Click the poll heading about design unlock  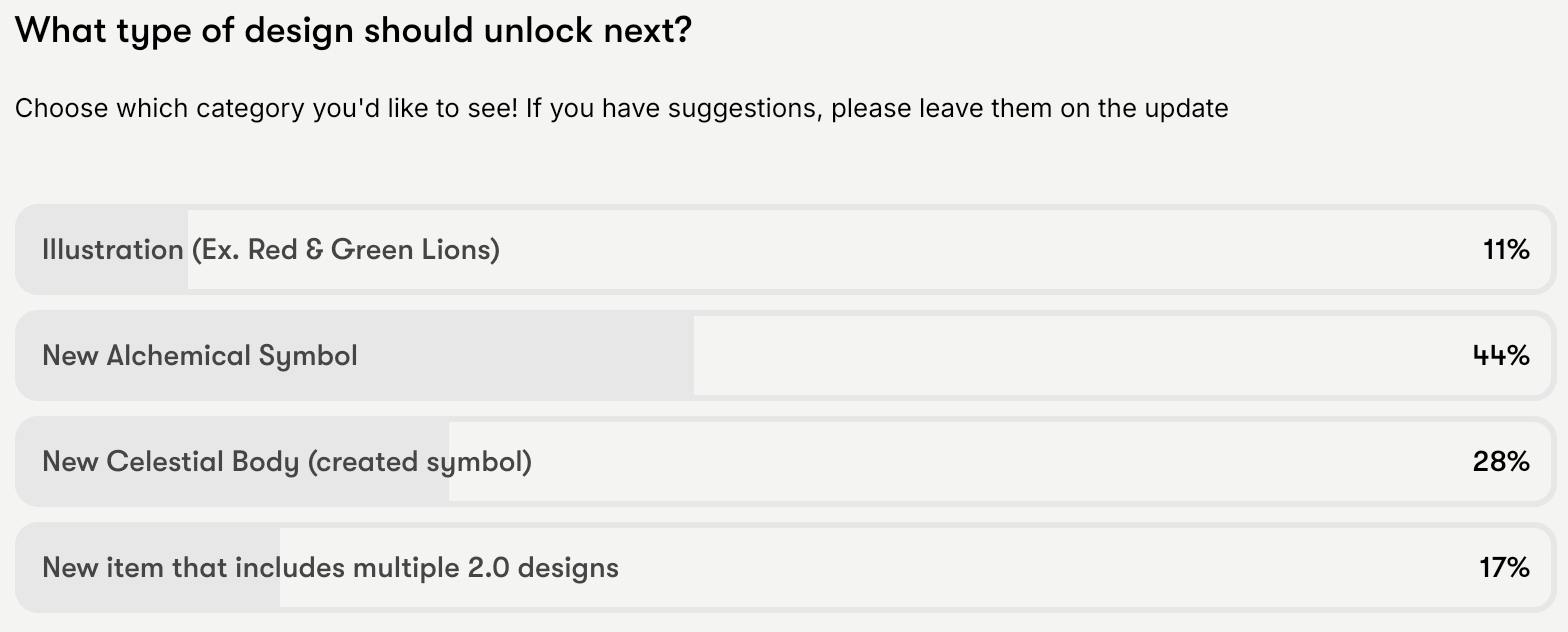[x=353, y=31]
